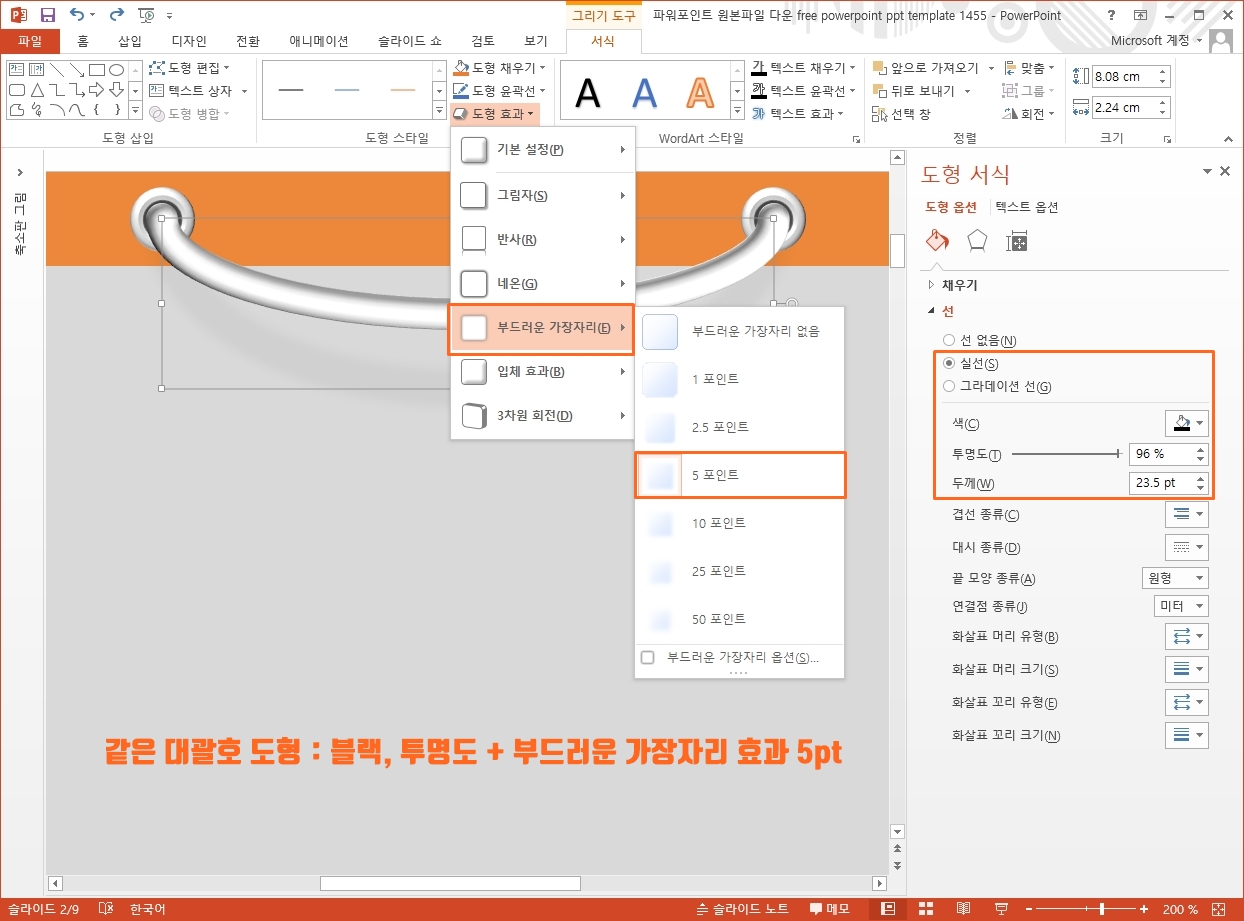Switch to the 애니메이션 ribbon tab
The height and width of the screenshot is (921, 1244).
(319, 41)
